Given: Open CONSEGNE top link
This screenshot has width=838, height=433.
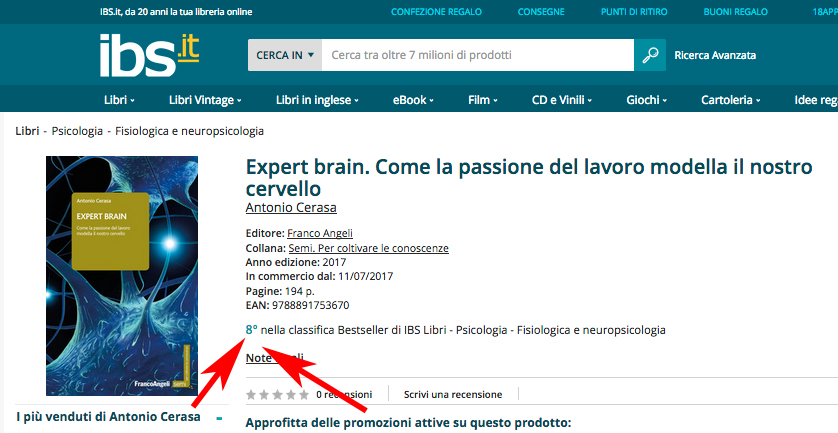Looking at the screenshot, I should (541, 12).
